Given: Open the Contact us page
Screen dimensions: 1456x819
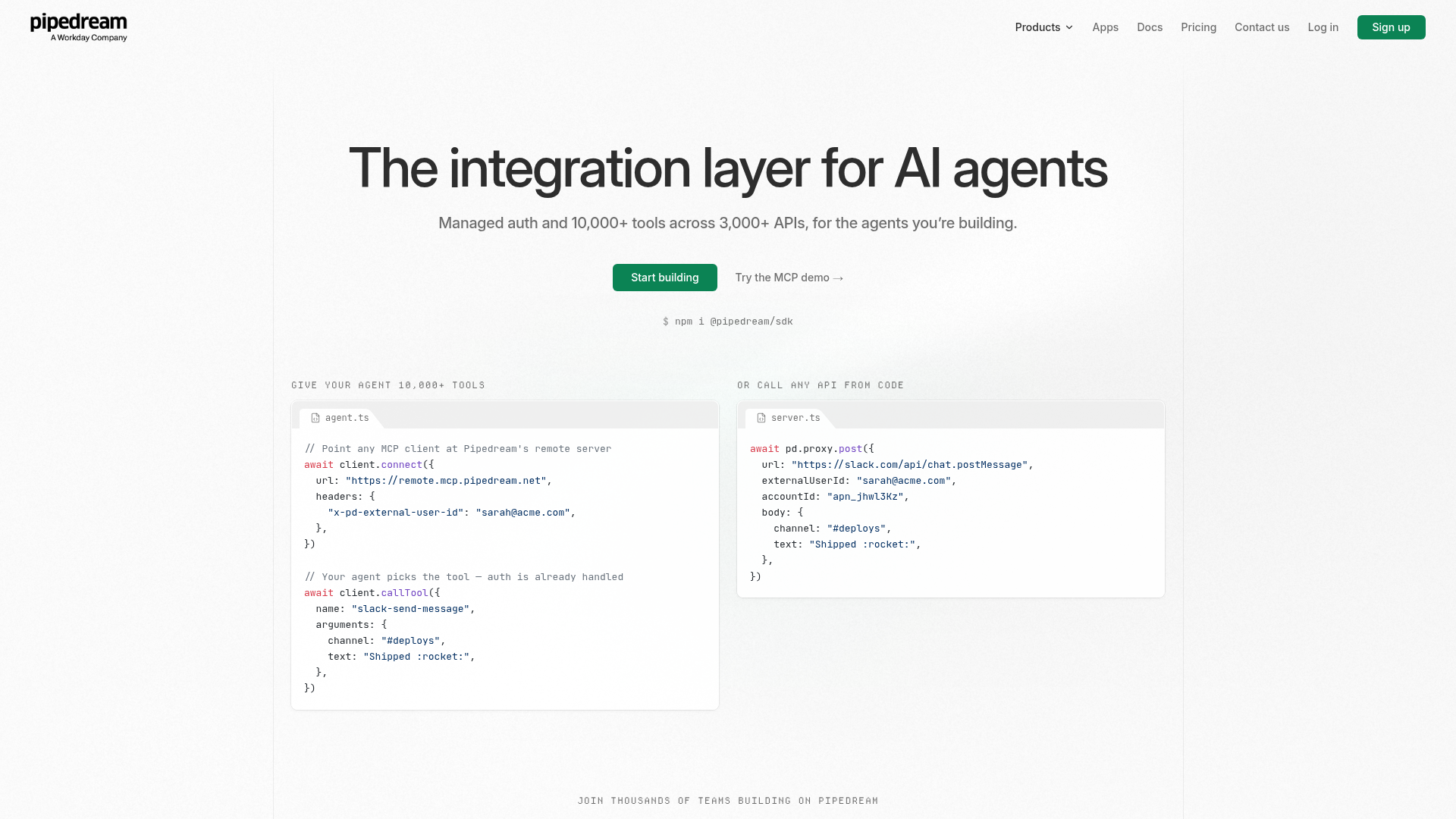Looking at the screenshot, I should click(x=1262, y=27).
